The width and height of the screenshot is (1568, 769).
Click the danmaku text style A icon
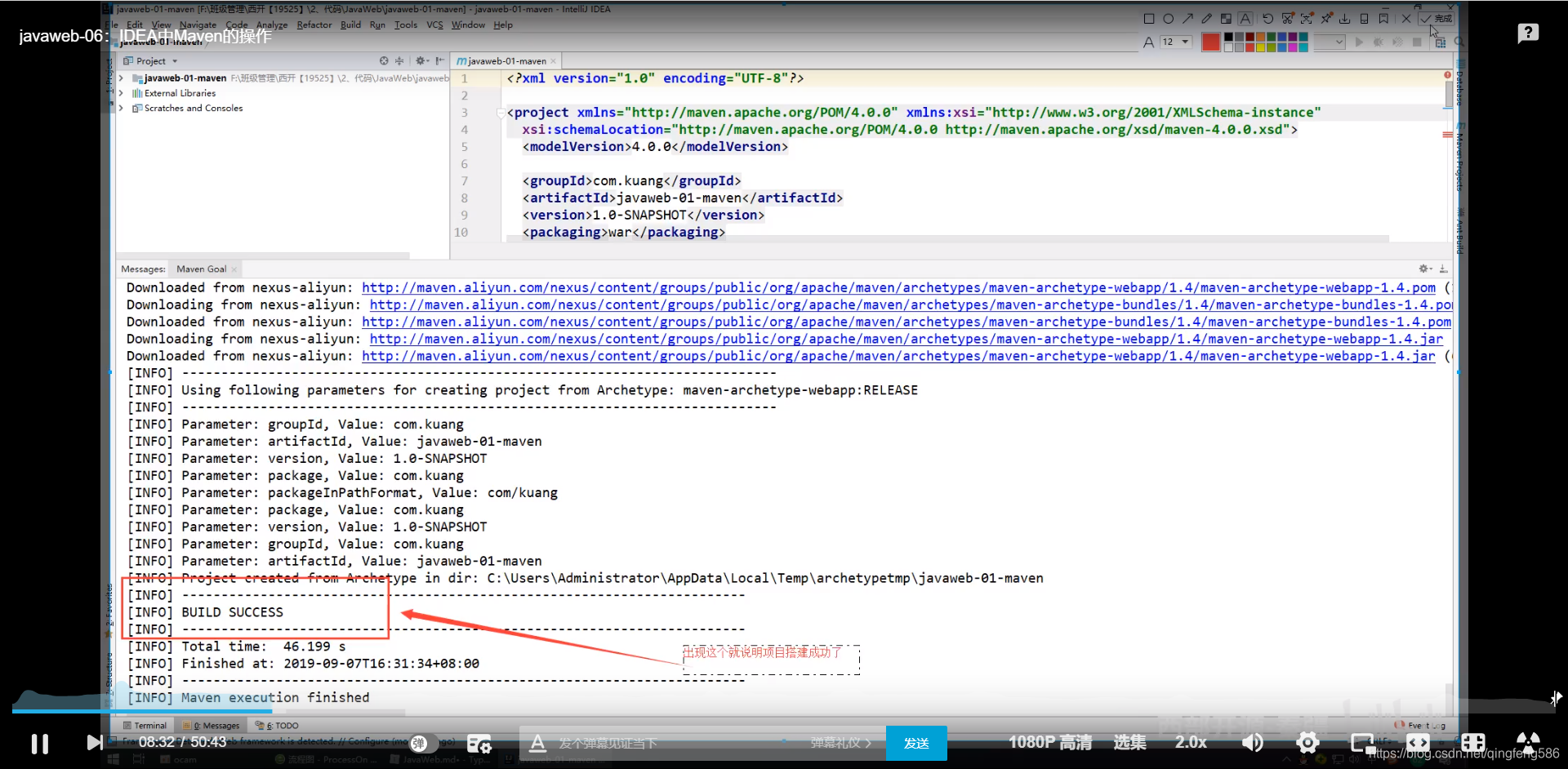click(537, 743)
